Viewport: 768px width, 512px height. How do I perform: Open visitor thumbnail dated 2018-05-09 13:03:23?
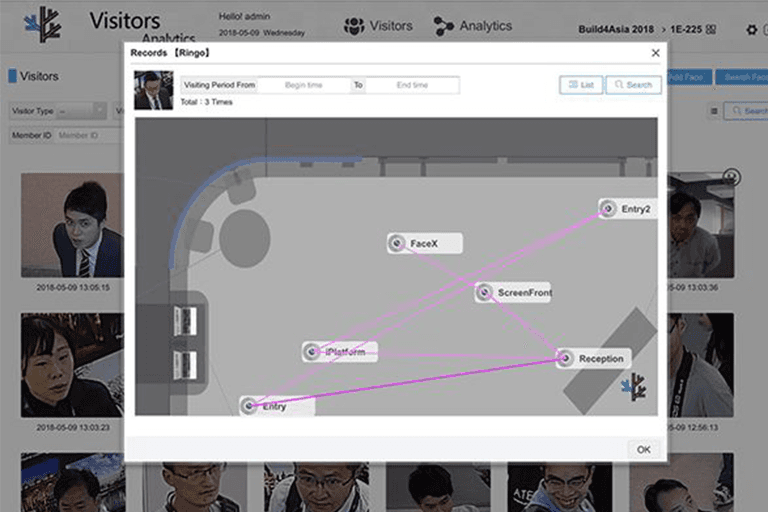coord(72,365)
